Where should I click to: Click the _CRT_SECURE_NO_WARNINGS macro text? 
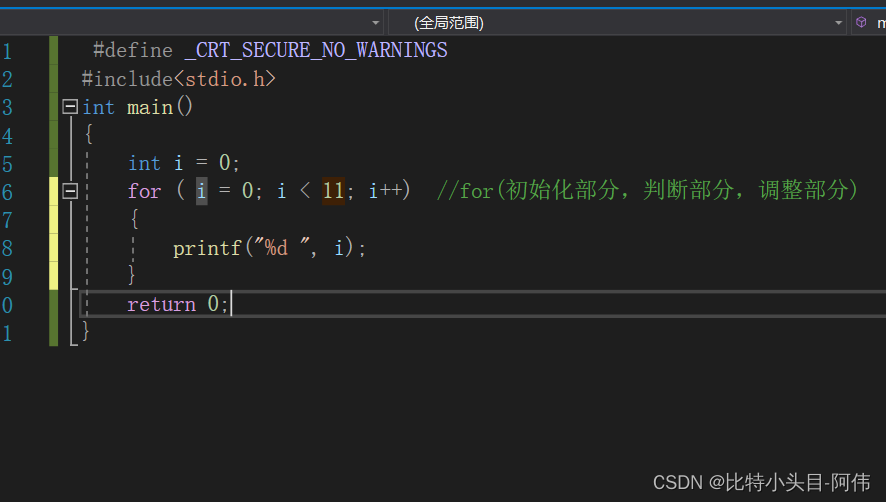316,50
